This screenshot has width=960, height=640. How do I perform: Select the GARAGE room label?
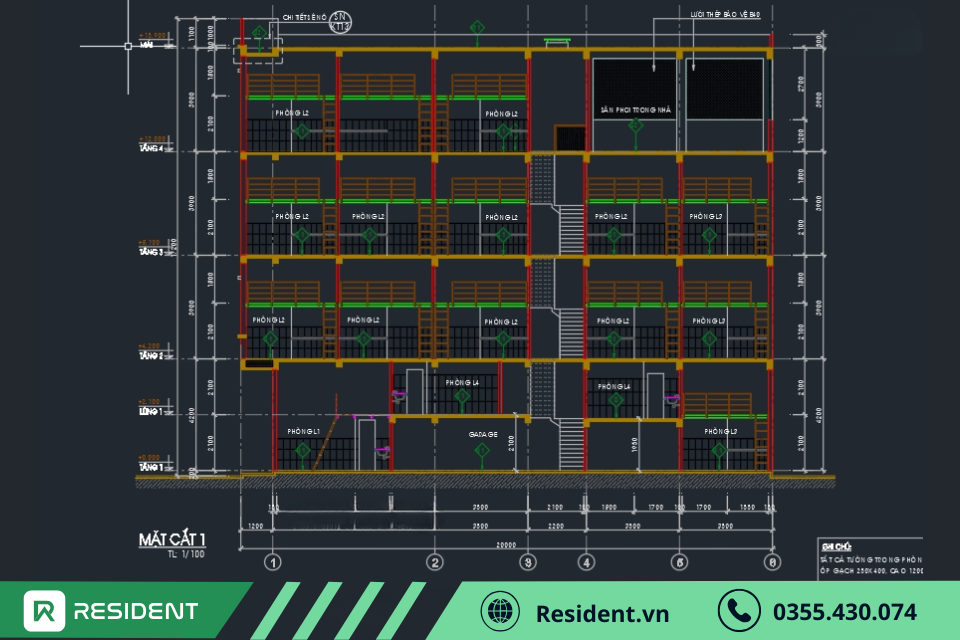[483, 435]
